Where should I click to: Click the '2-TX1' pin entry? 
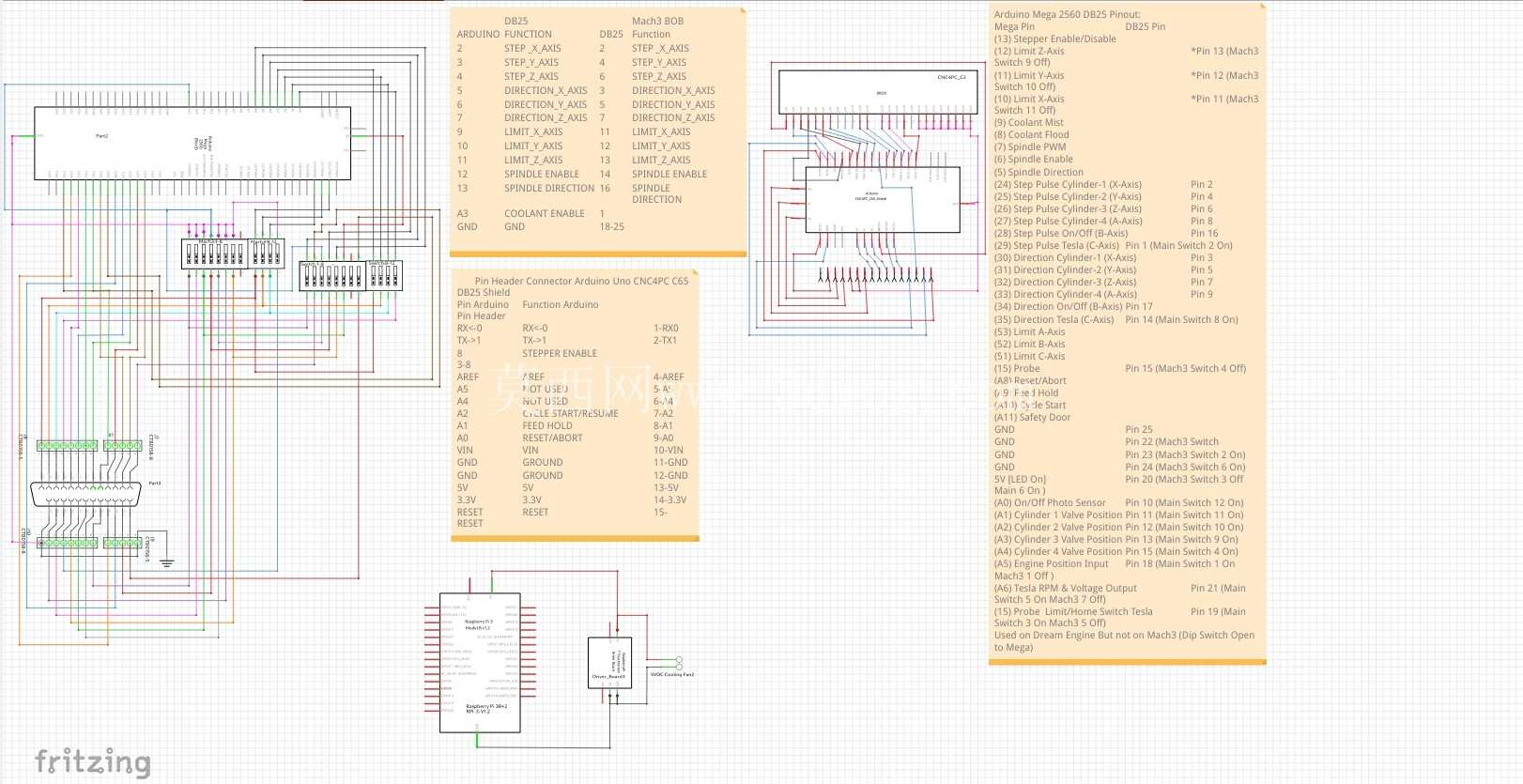pyautogui.click(x=665, y=340)
